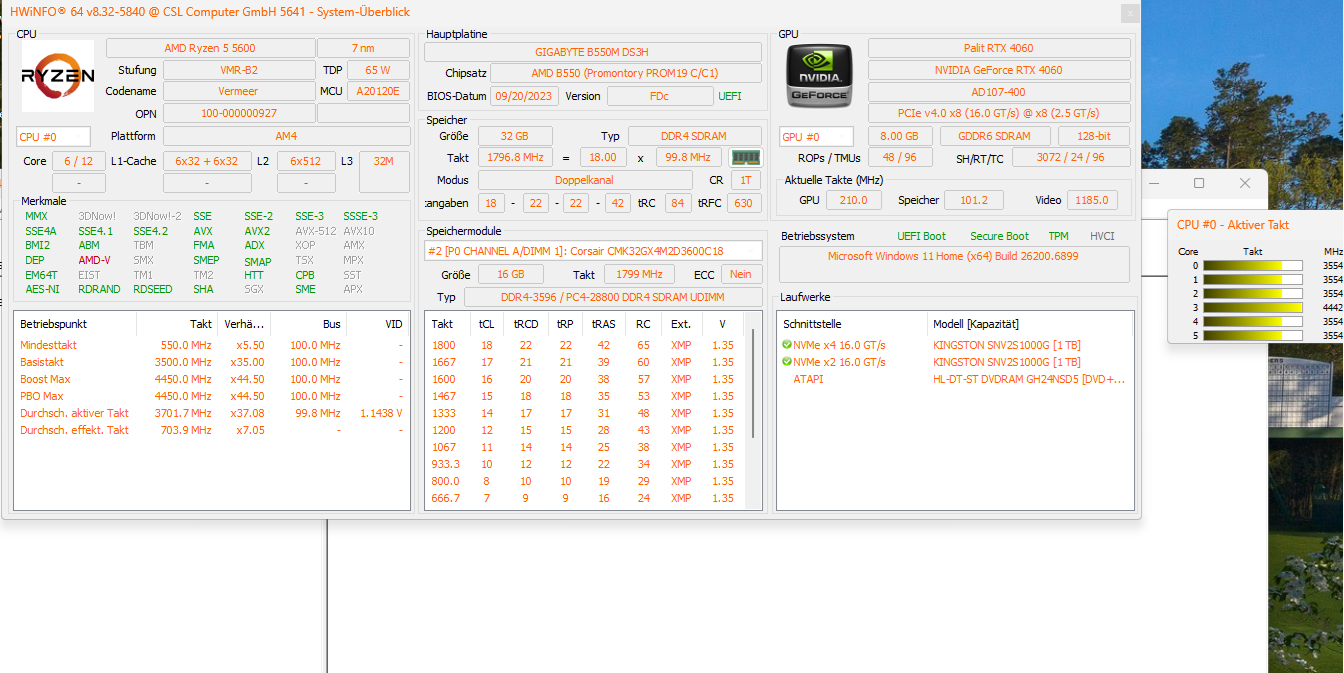The image size is (1344, 673).
Task: Click the AM4 platform field
Action: 286,136
